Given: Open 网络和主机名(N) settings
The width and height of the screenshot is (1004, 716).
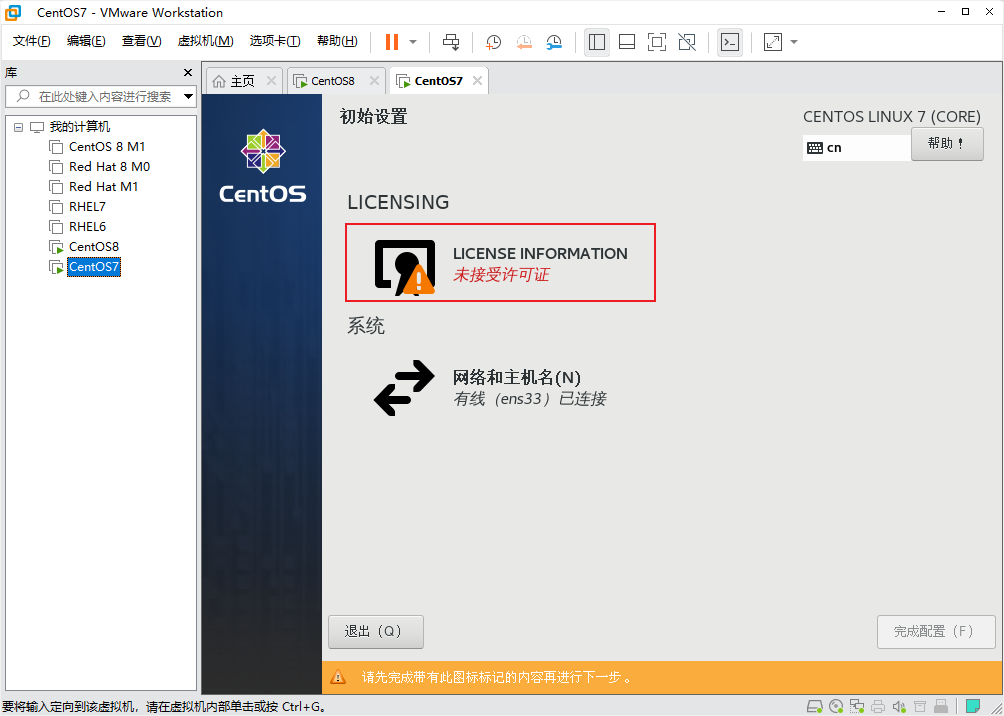Looking at the screenshot, I should (x=490, y=387).
